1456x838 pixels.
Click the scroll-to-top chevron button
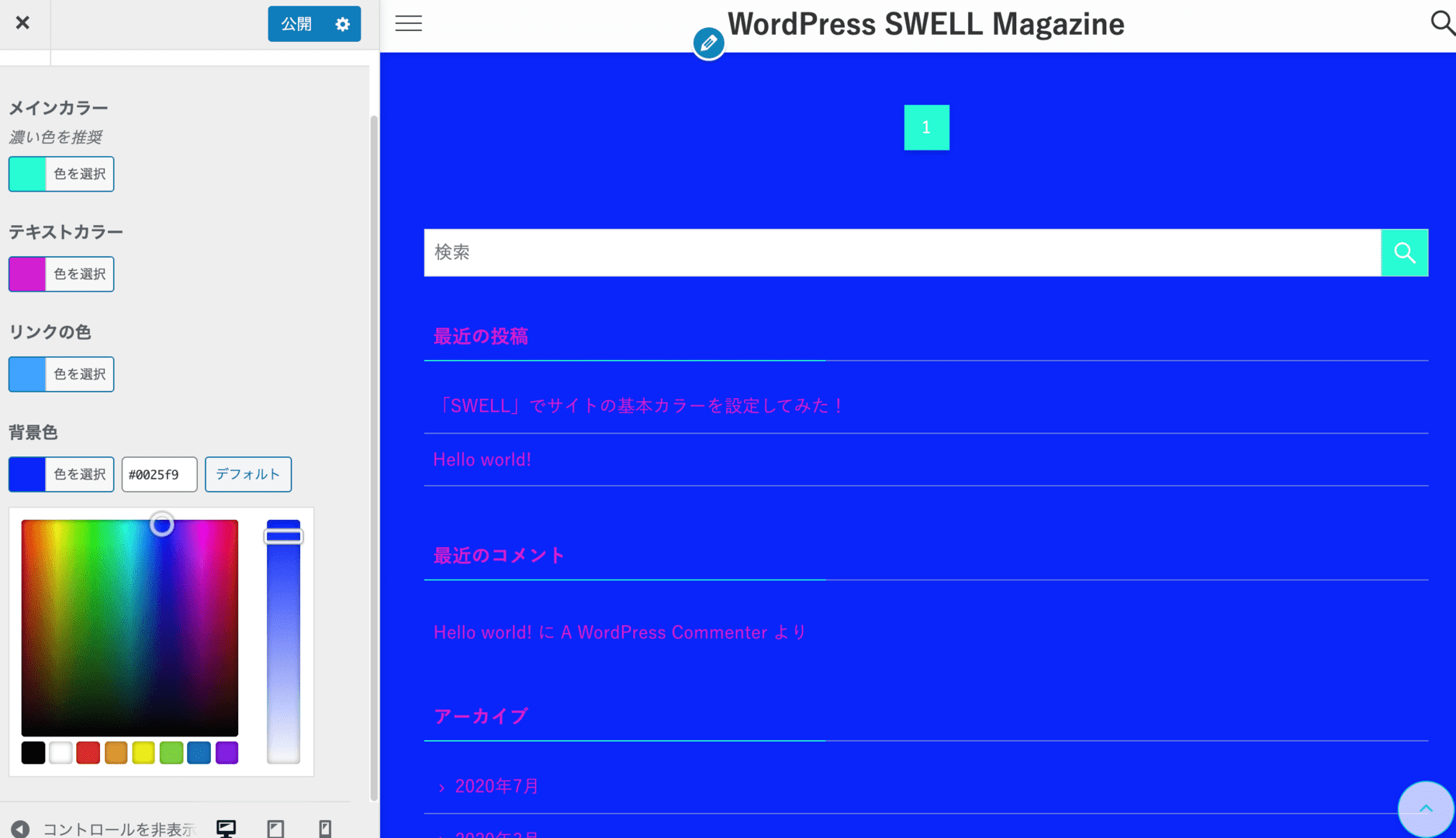click(1426, 809)
